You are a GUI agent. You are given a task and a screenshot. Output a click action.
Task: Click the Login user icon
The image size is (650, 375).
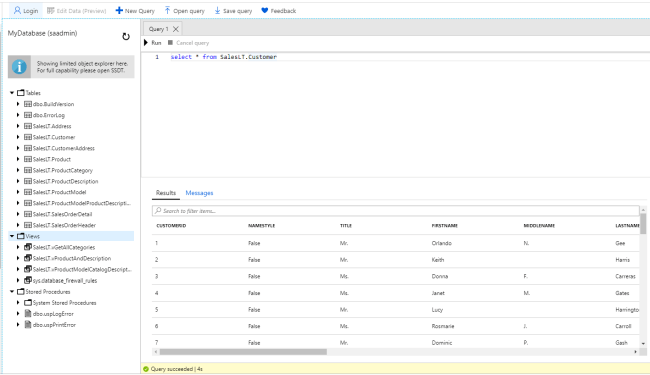coord(17,10)
